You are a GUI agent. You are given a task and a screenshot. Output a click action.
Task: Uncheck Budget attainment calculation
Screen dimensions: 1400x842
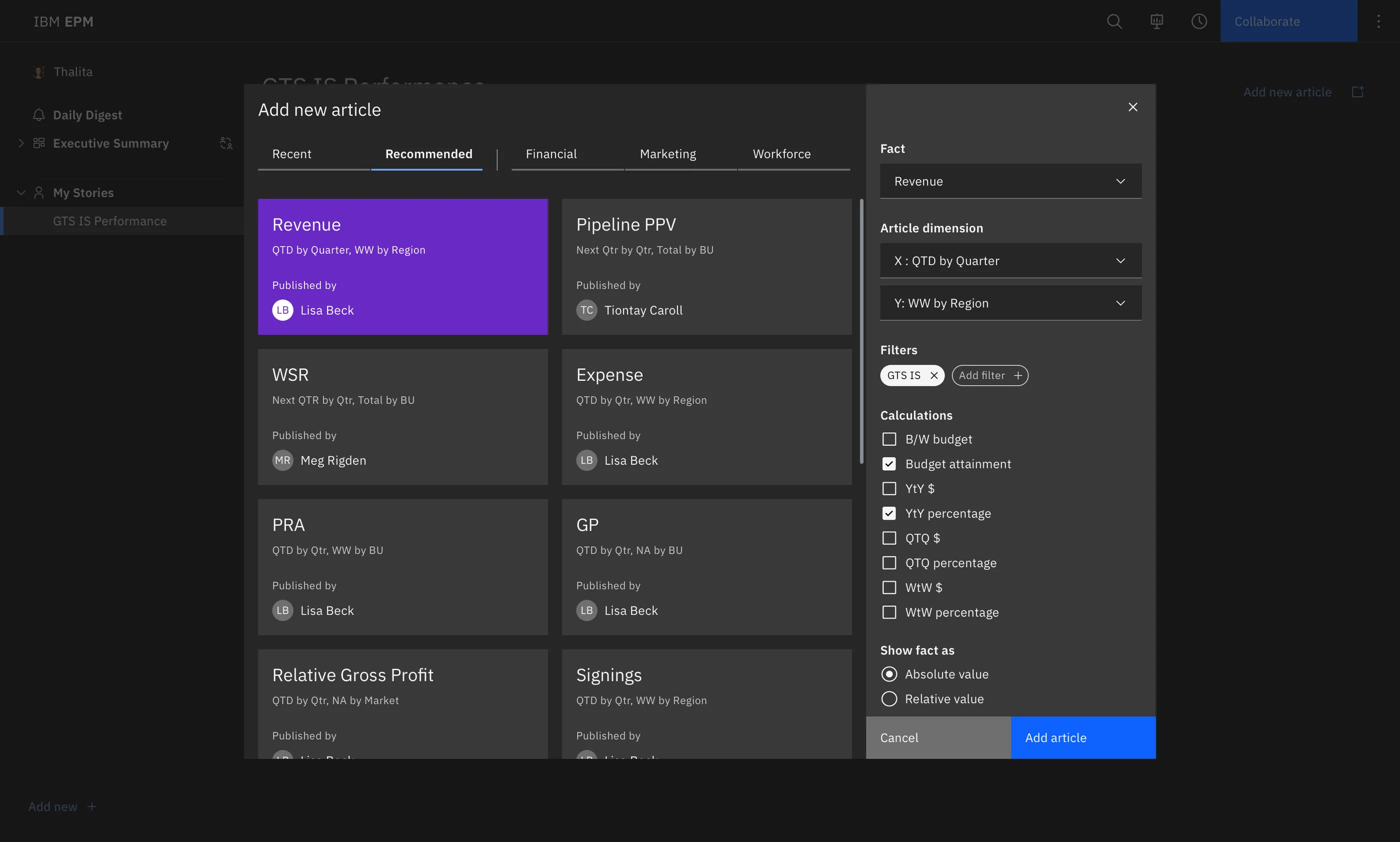pos(889,464)
